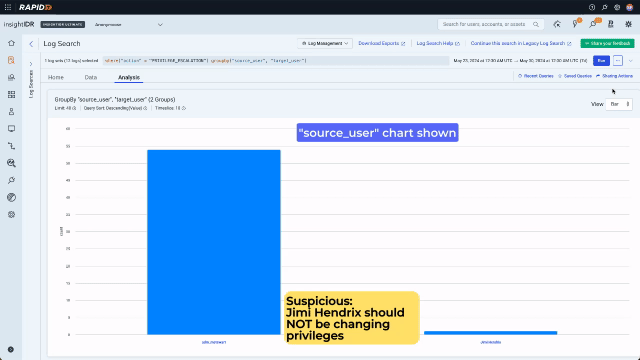This screenshot has height=360, width=640.
Task: Click into the query input field
Action: click(x=276, y=61)
